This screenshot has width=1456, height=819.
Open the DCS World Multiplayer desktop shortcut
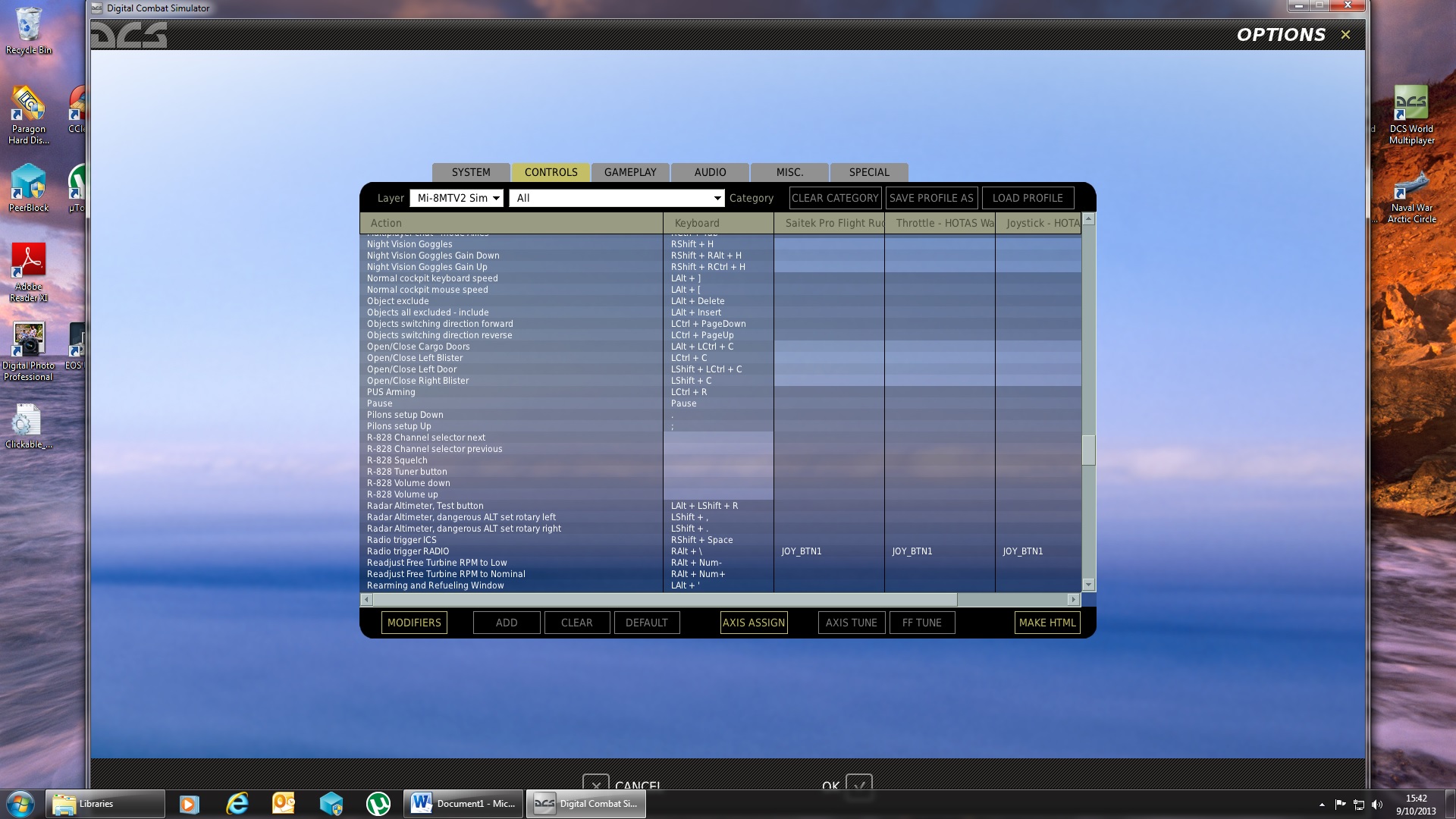tap(1411, 115)
